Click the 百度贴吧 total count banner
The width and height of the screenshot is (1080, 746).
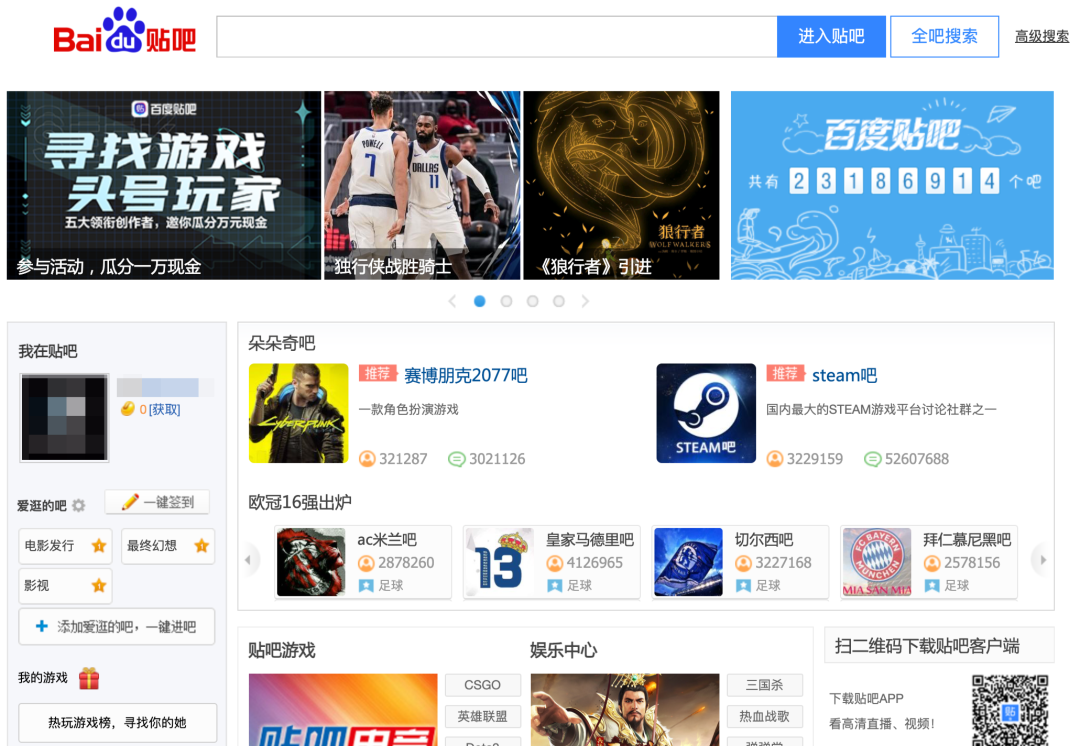pos(892,185)
